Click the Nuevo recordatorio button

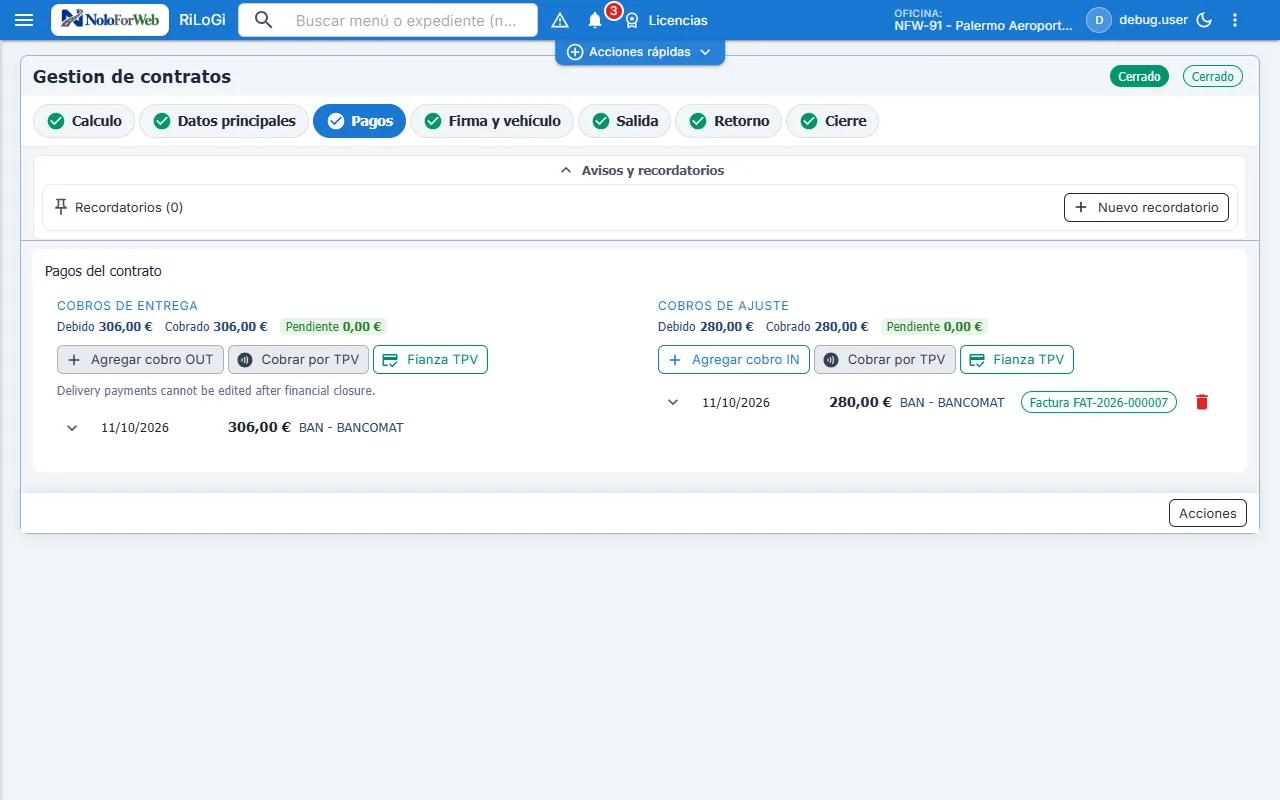(1146, 208)
